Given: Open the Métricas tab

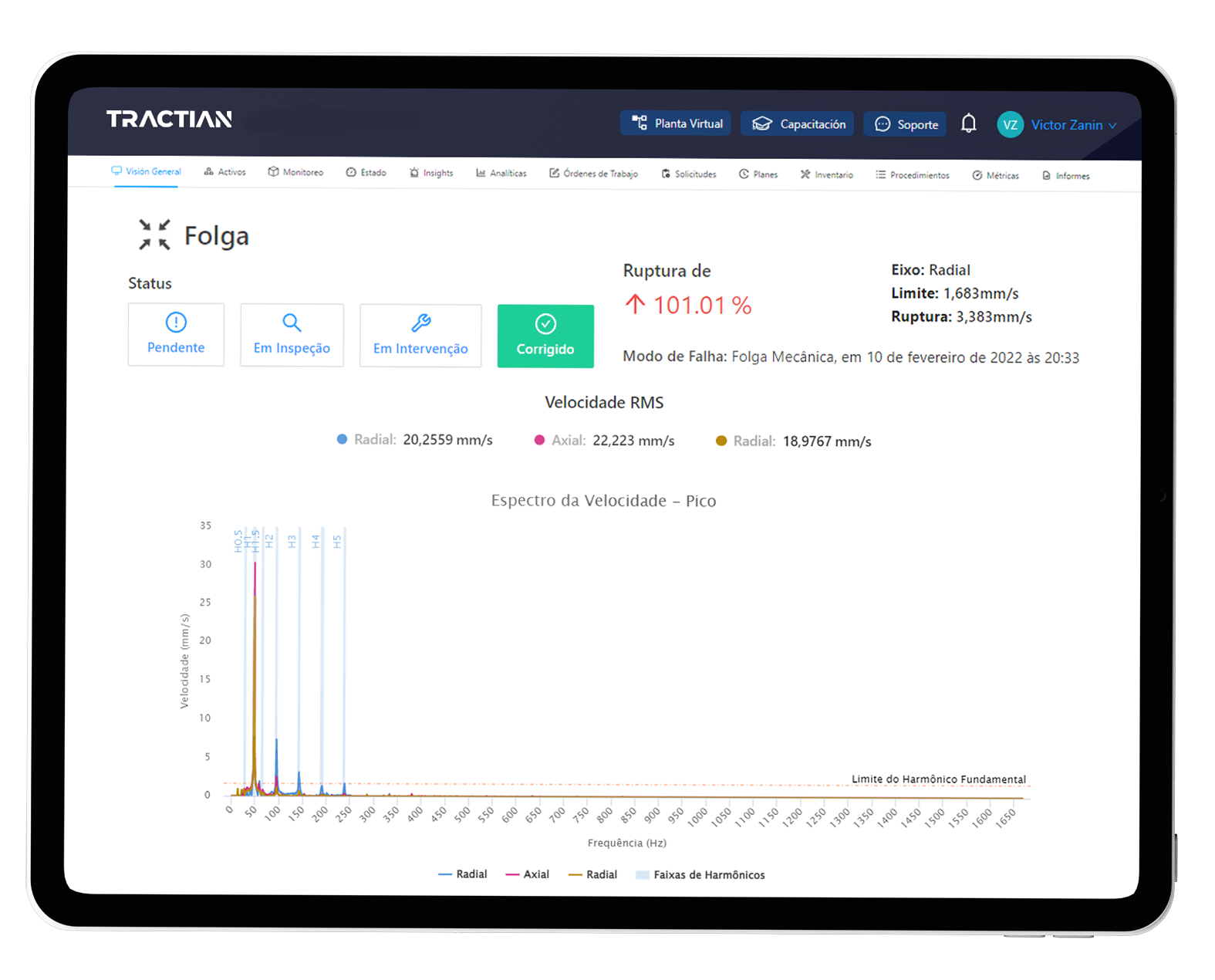Looking at the screenshot, I should coord(995,175).
